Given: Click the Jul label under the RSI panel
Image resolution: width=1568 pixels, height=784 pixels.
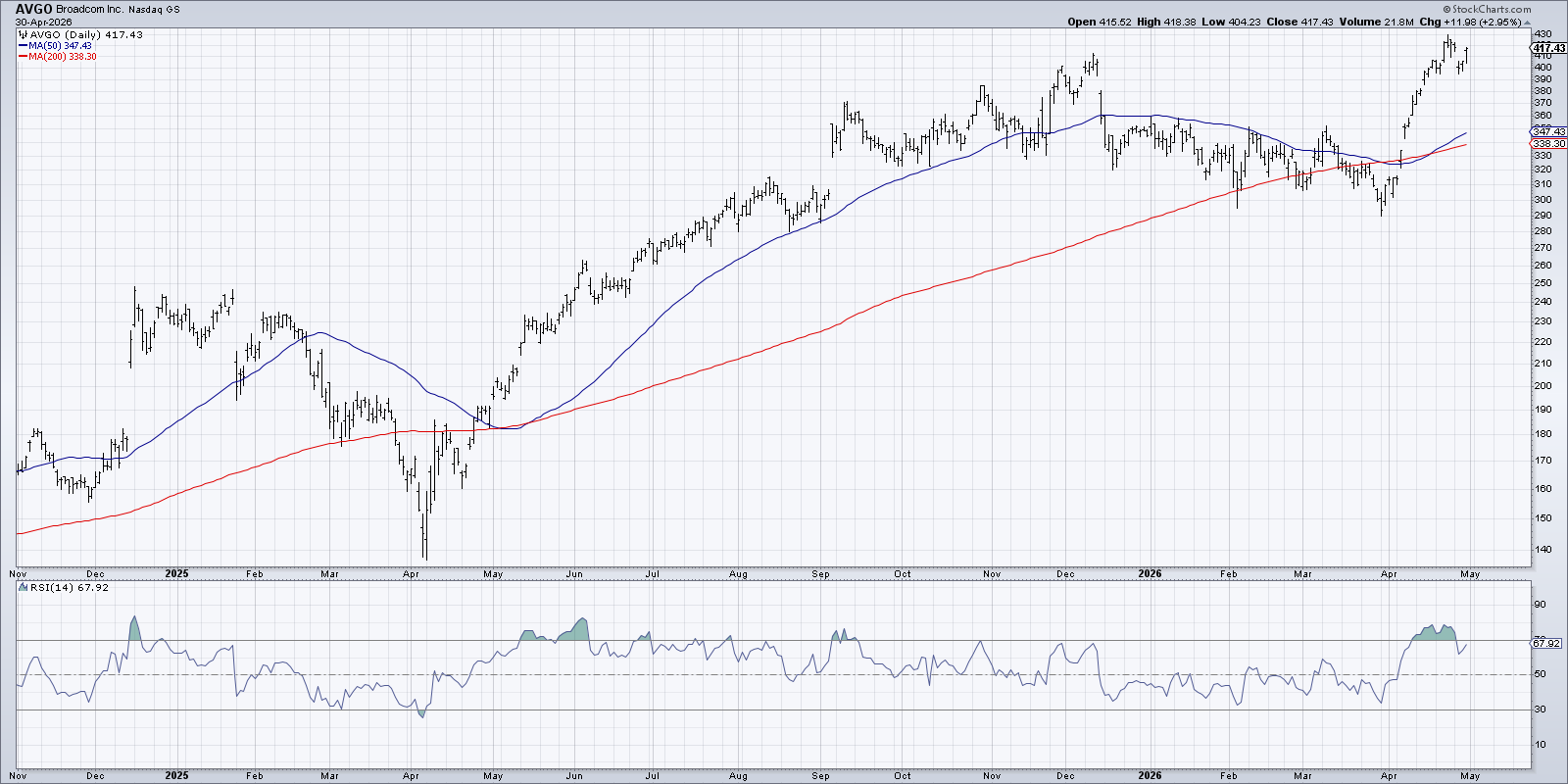Looking at the screenshot, I should [653, 775].
